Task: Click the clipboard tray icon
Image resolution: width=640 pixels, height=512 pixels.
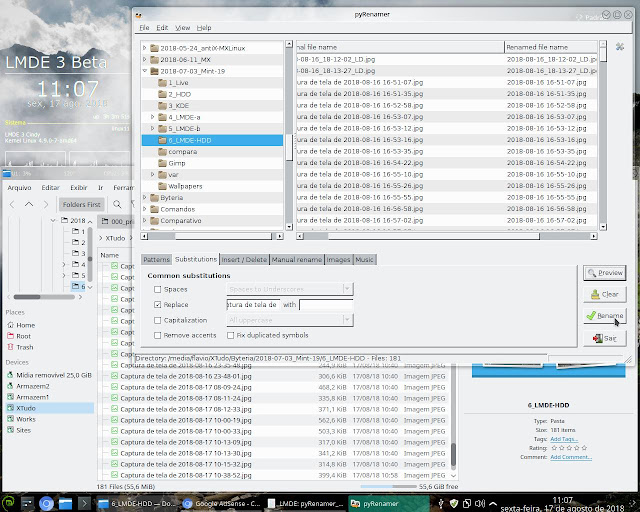Action: tap(467, 503)
